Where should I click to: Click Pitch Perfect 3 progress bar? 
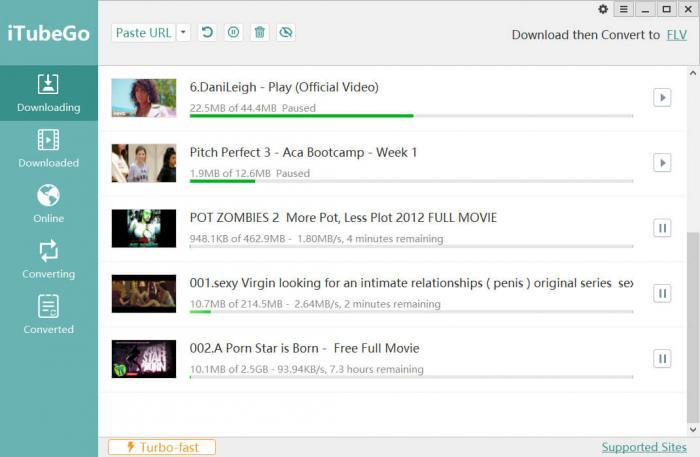(x=412, y=181)
